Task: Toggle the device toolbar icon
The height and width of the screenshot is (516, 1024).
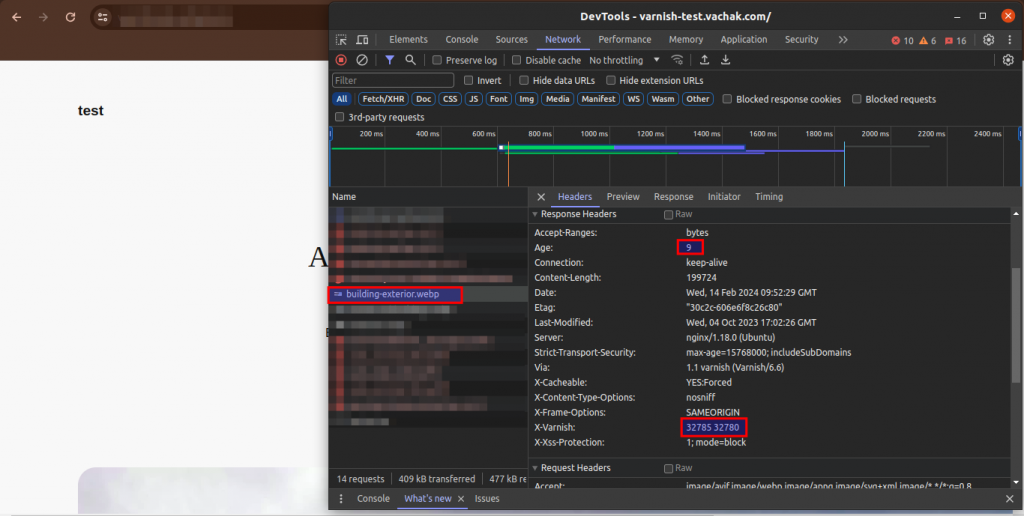Action: (x=362, y=40)
